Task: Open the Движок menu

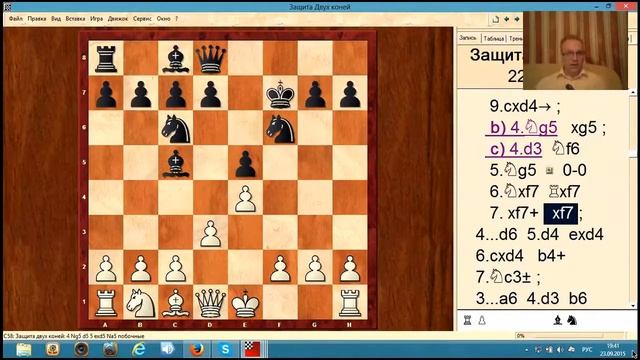Action: click(118, 19)
